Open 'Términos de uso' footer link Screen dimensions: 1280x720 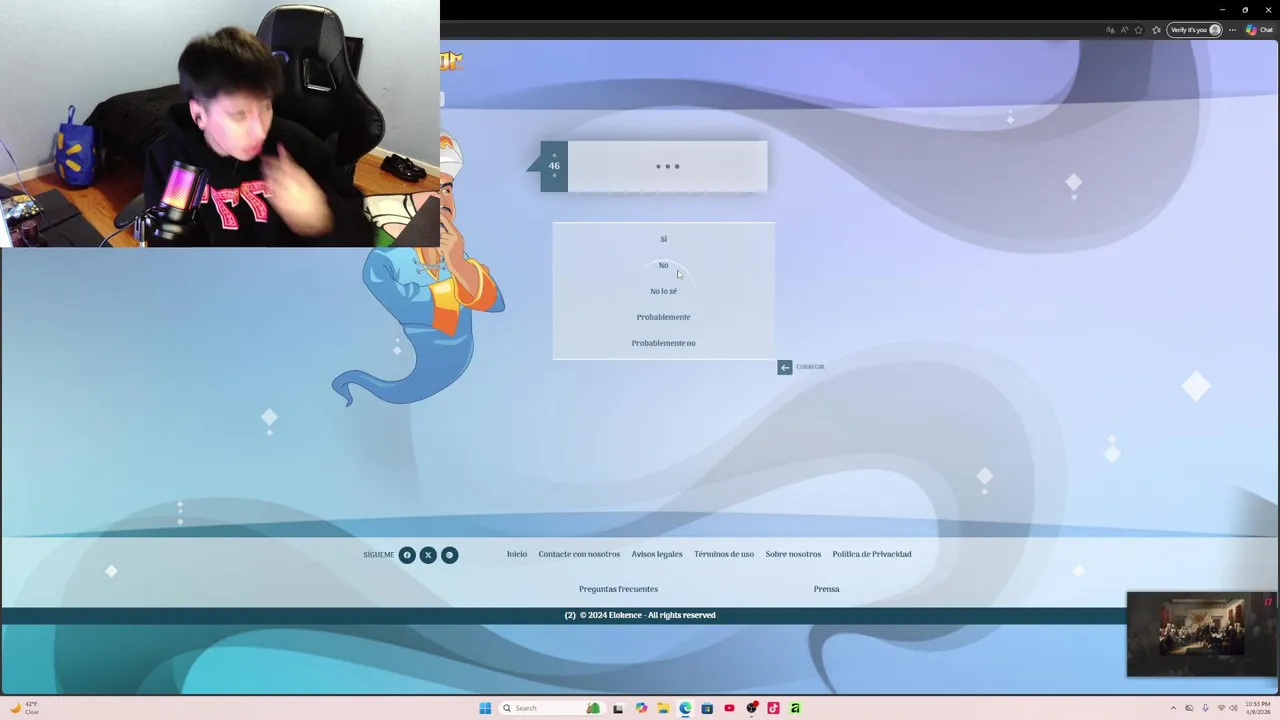click(724, 554)
